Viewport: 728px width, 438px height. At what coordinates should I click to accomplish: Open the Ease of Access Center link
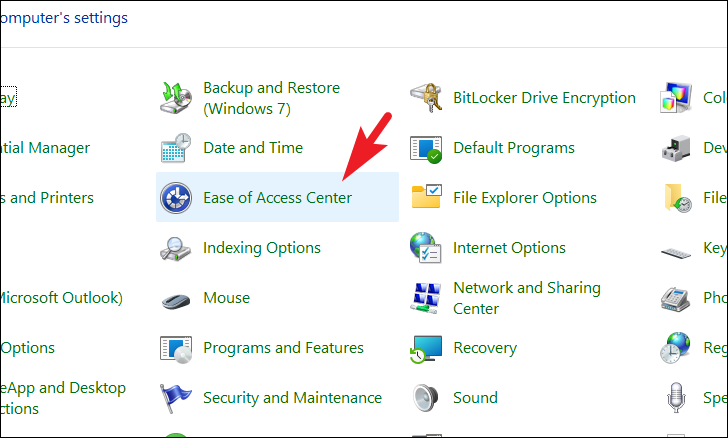[x=278, y=198]
